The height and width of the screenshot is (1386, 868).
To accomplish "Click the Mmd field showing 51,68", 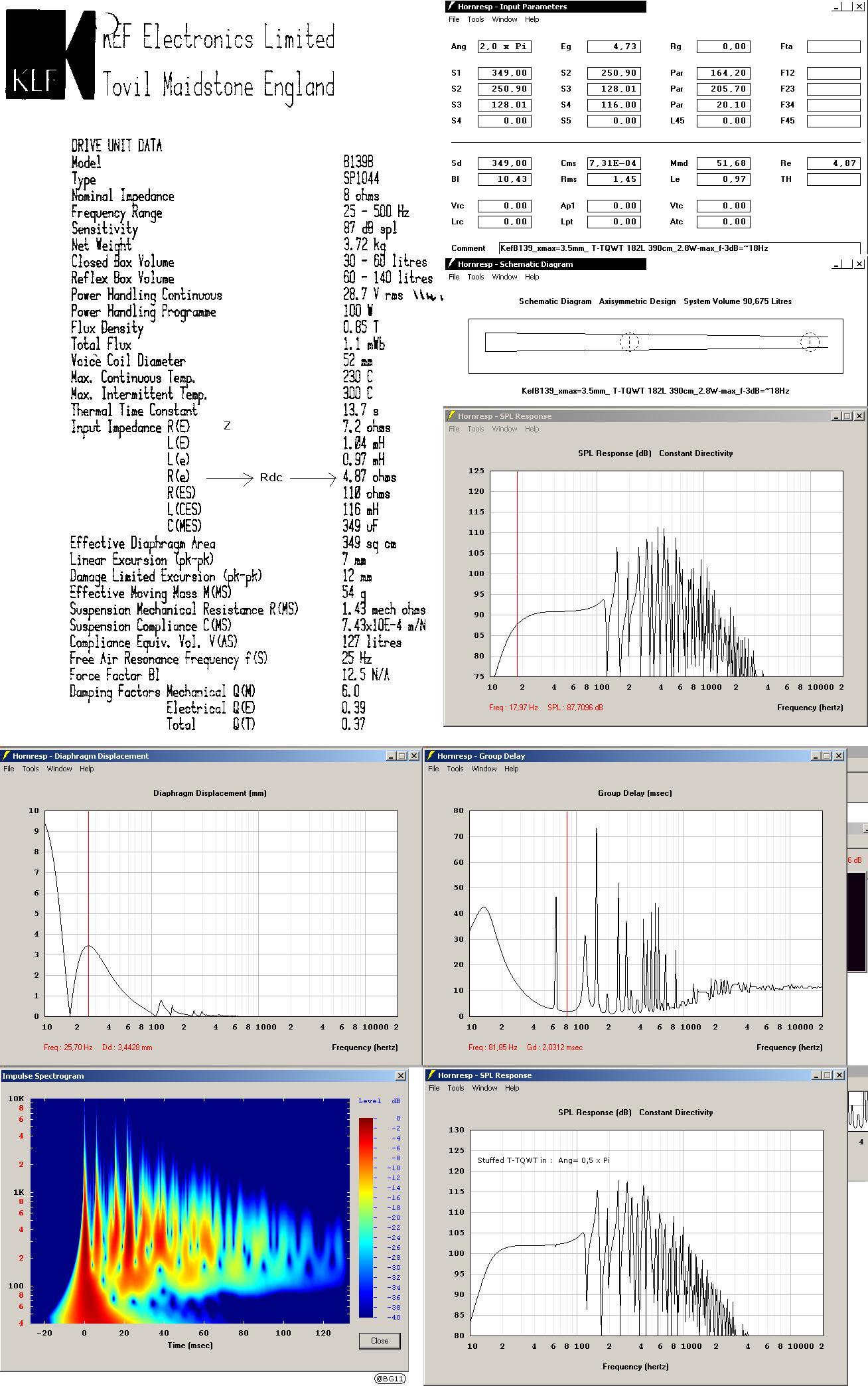I will point(723,163).
